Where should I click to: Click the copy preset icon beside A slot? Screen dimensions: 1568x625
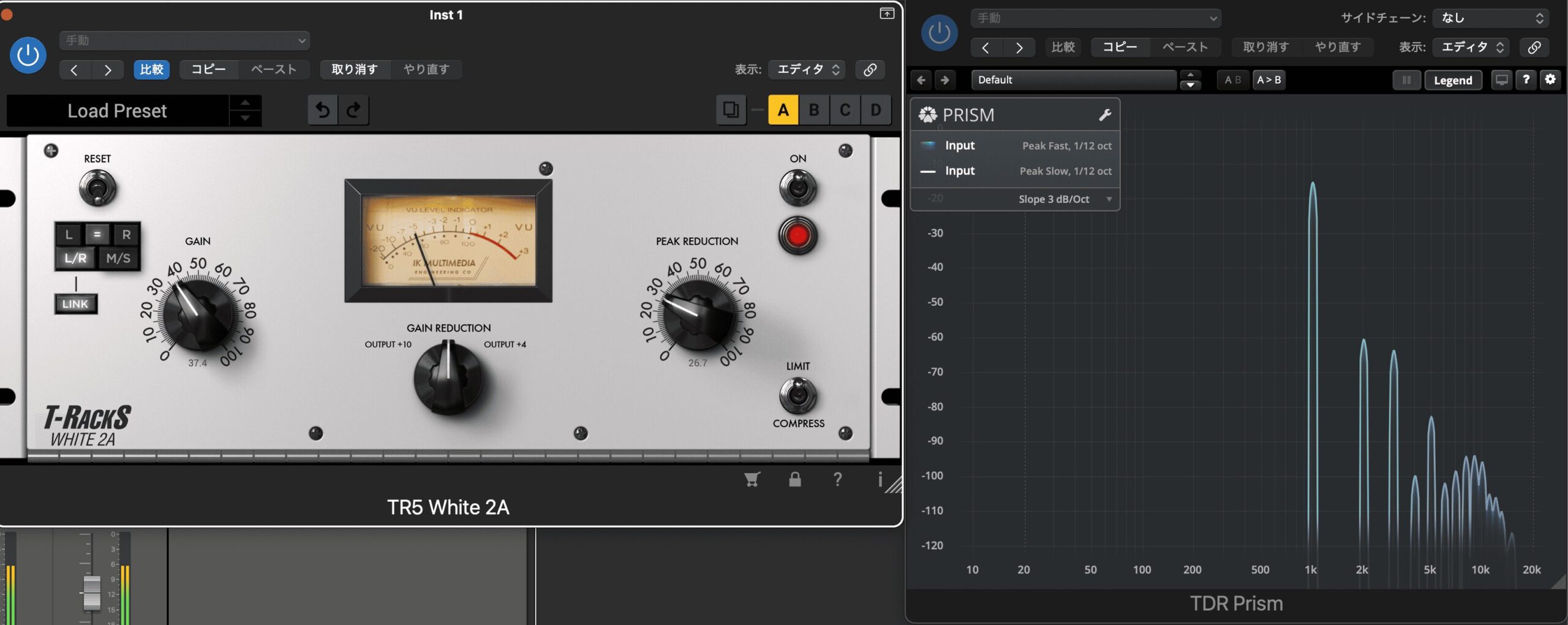coord(730,110)
